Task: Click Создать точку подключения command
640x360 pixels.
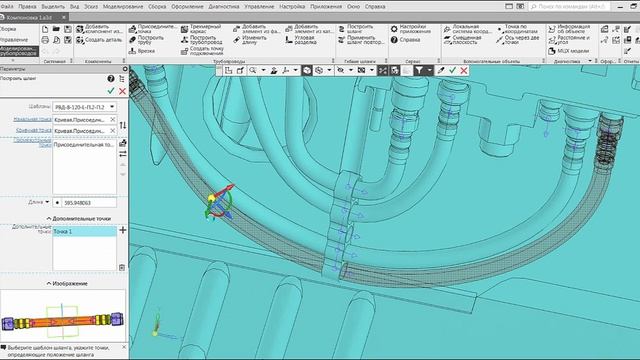Action: pyautogui.click(x=202, y=51)
